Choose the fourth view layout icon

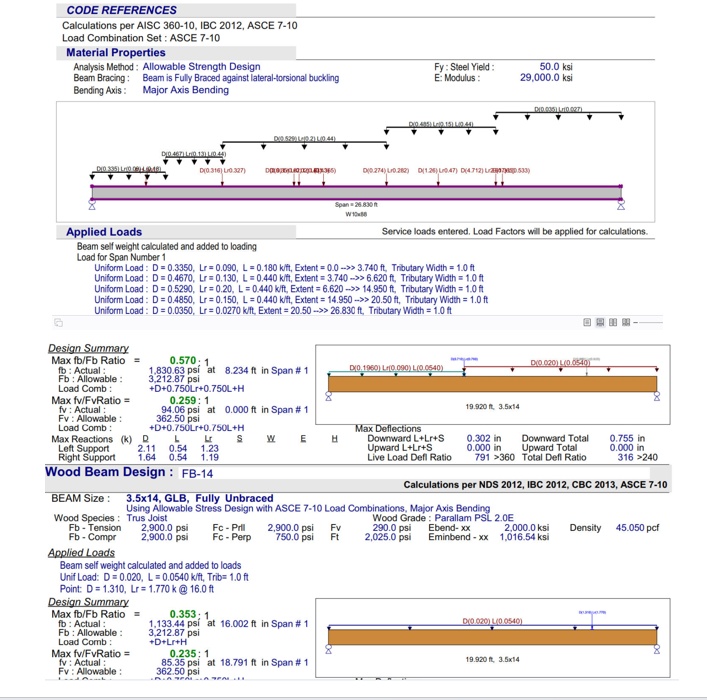(x=626, y=322)
